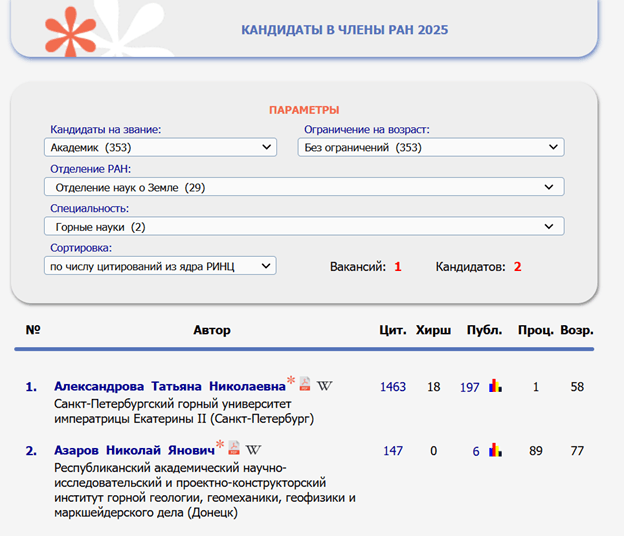Click citation count 147 for Азаров
The image size is (624, 536).
[x=393, y=451]
